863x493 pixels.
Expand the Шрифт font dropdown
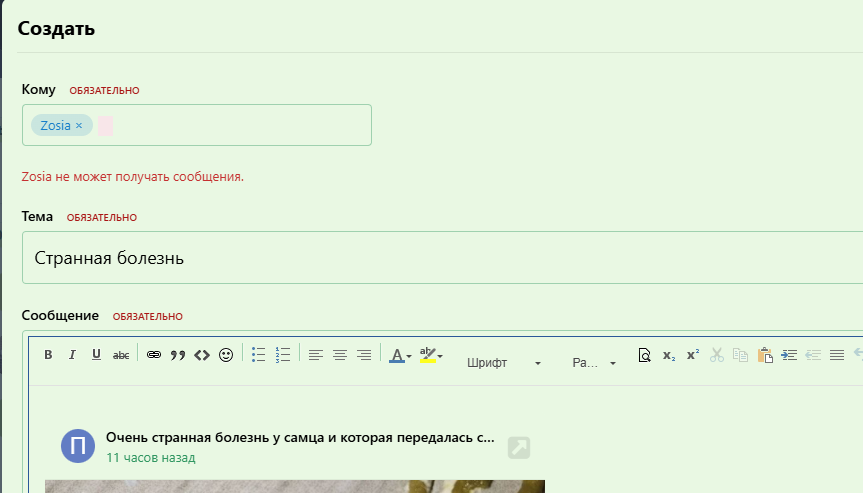tap(504, 363)
